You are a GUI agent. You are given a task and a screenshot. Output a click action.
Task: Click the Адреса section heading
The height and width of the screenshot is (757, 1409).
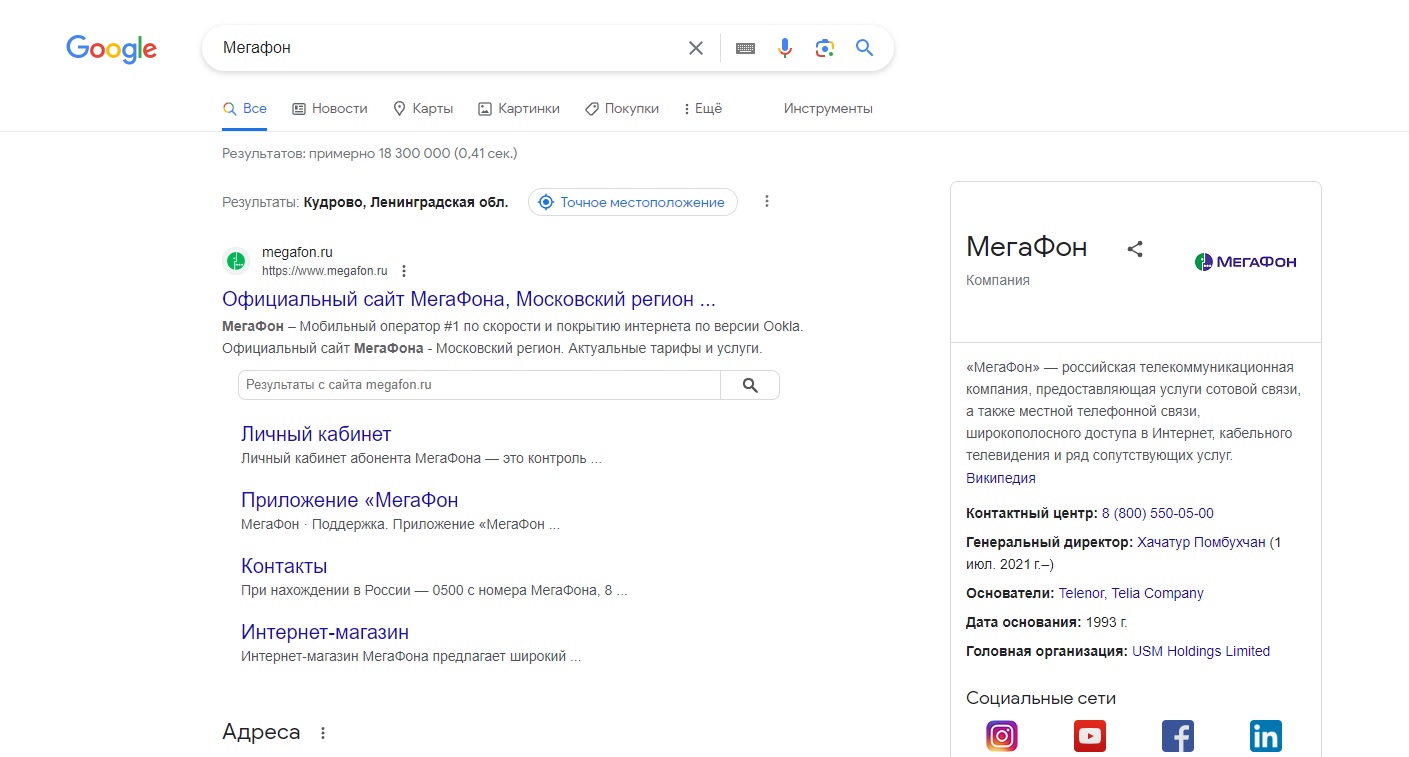[x=261, y=732]
